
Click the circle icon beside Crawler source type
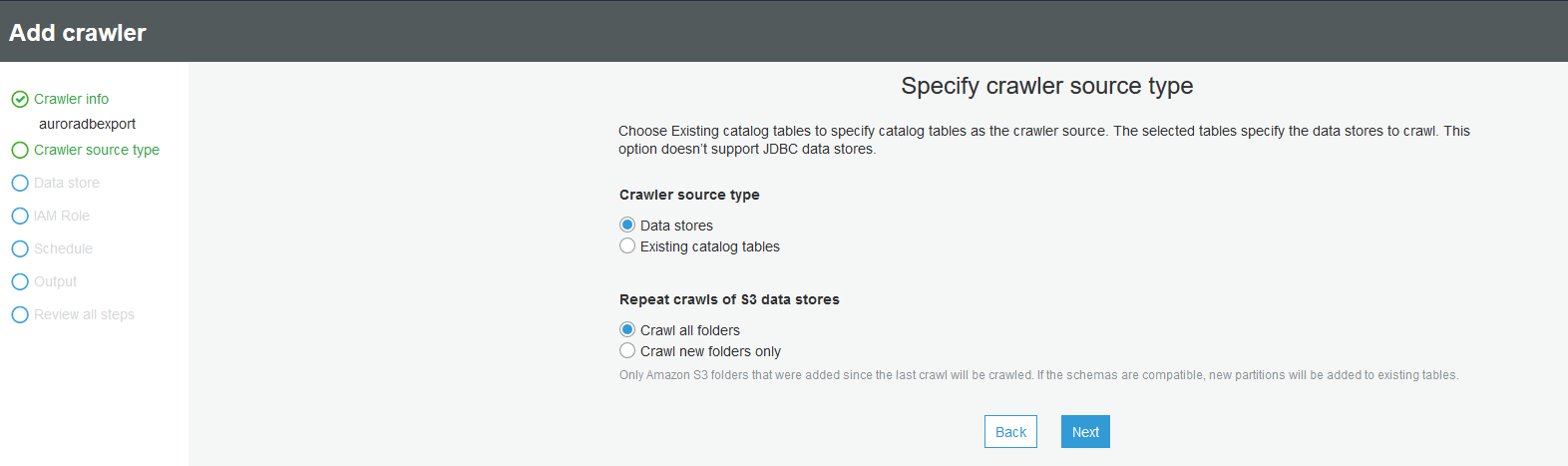click(20, 150)
